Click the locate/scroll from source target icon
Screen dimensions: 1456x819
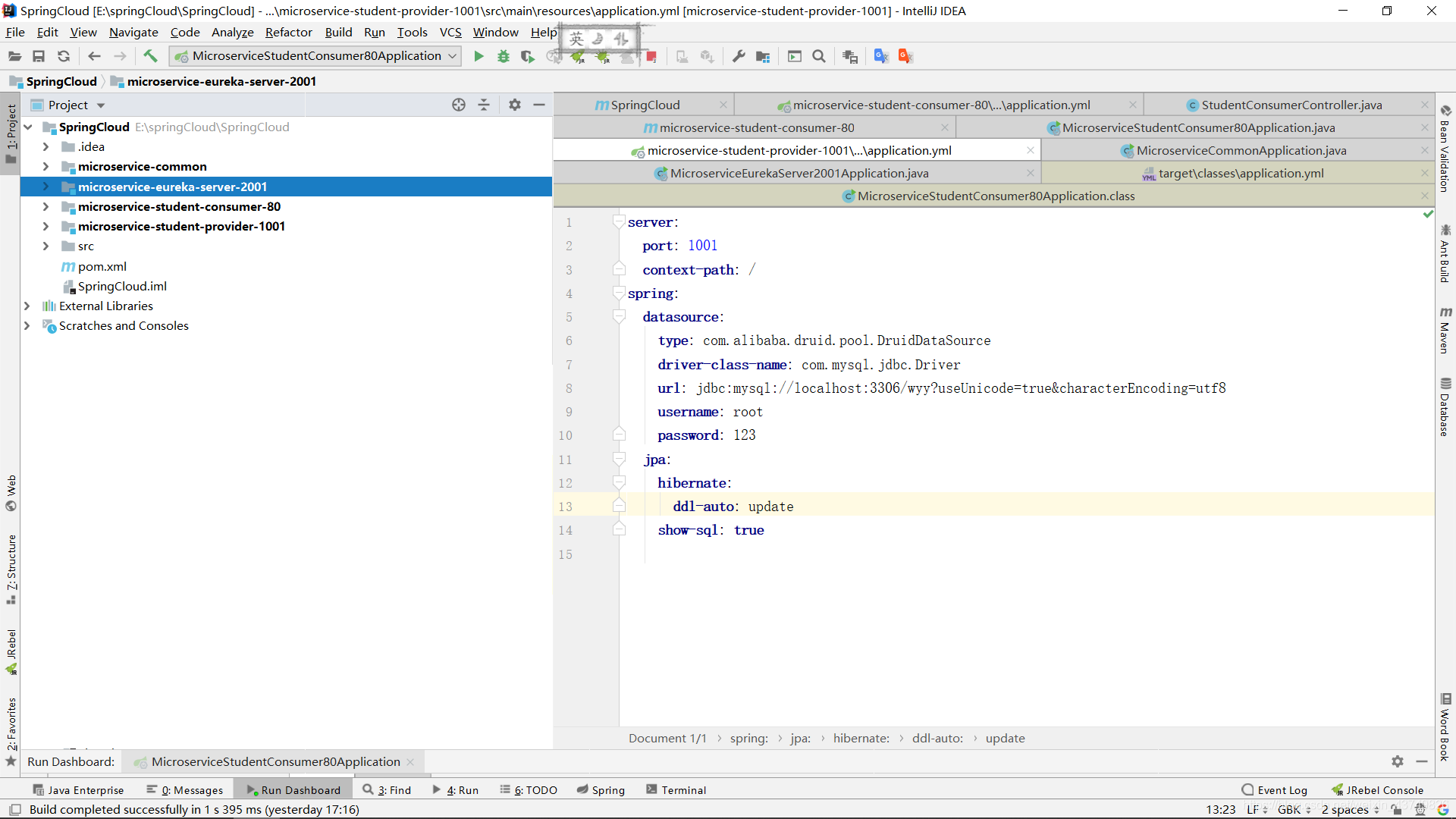(459, 105)
